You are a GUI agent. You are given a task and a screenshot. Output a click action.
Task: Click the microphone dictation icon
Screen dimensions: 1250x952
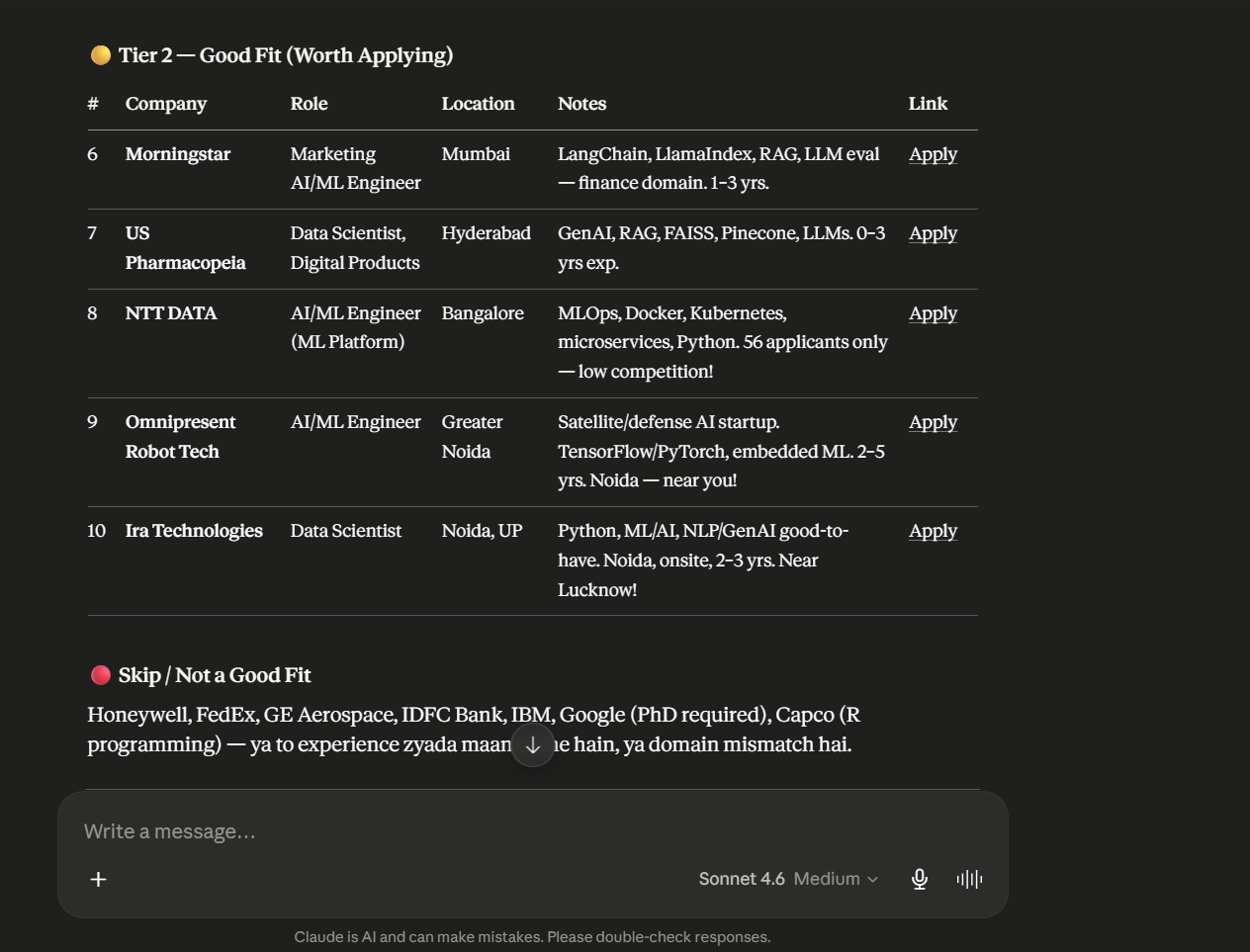920,879
